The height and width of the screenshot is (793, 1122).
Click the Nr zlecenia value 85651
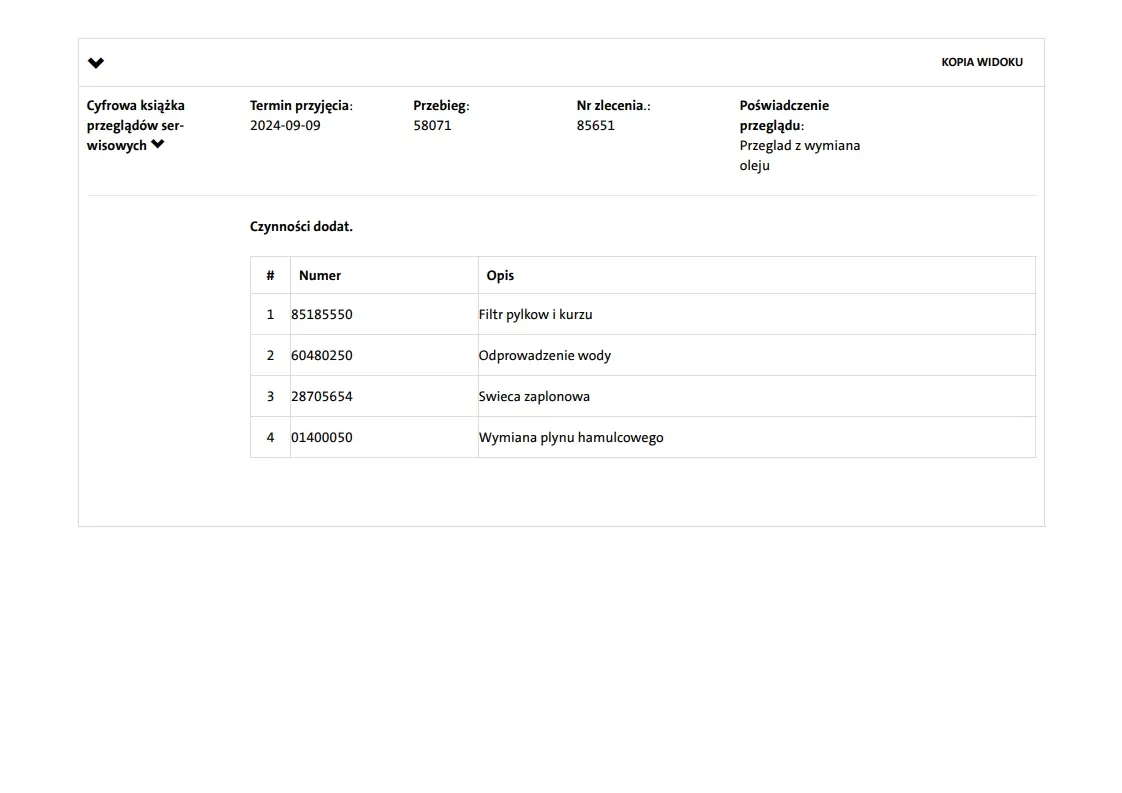tap(595, 126)
